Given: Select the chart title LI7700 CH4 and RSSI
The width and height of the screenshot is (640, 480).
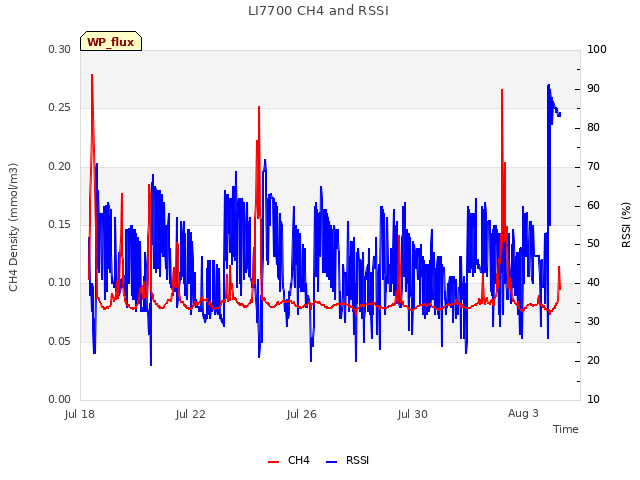Looking at the screenshot, I should (x=318, y=10).
